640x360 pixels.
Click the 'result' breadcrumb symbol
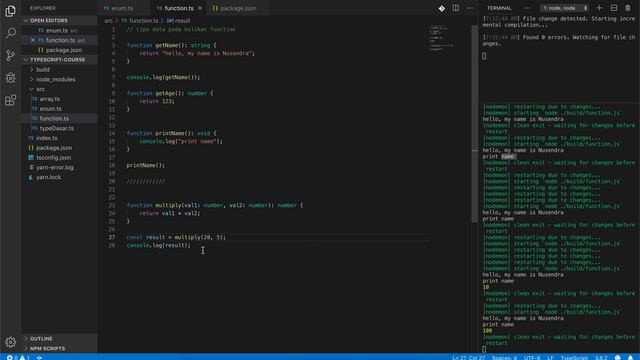pos(178,20)
